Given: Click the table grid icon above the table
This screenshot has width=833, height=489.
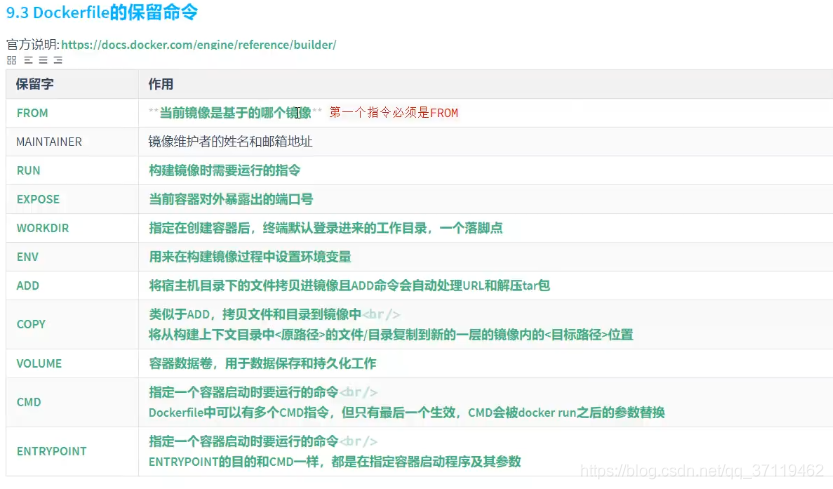Looking at the screenshot, I should 12,60.
